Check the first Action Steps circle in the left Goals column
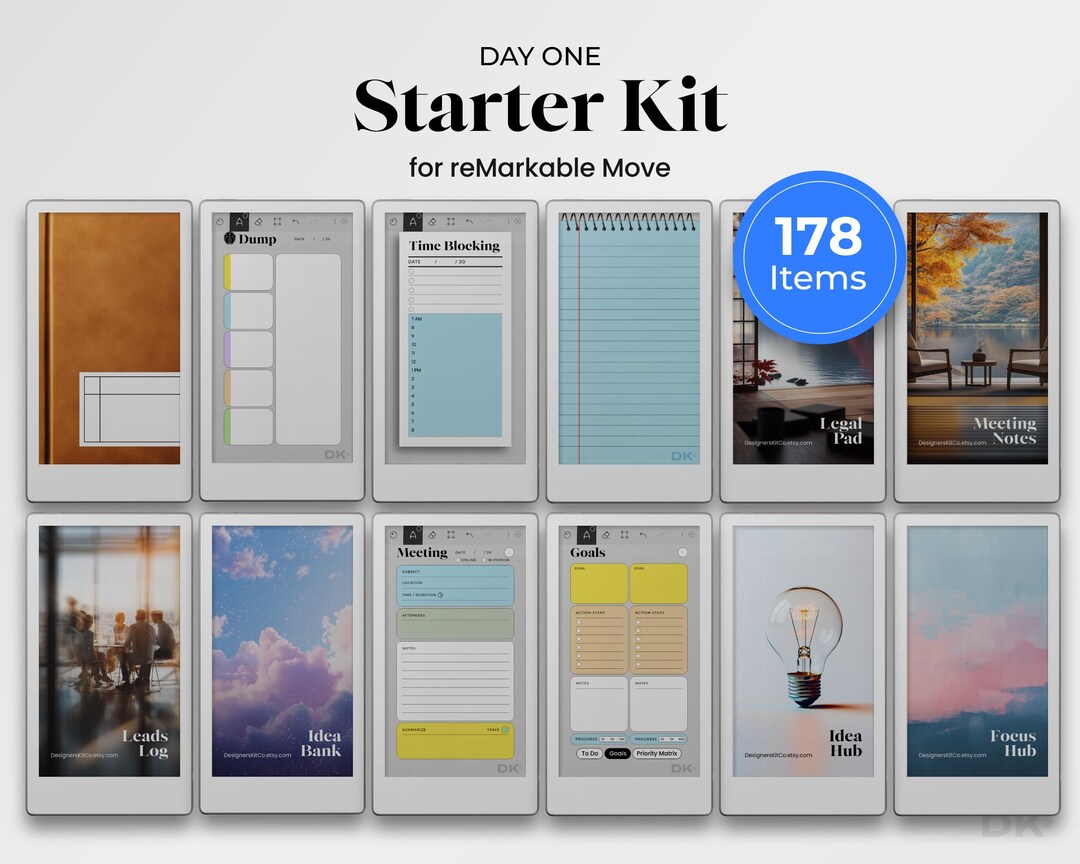 [579, 622]
